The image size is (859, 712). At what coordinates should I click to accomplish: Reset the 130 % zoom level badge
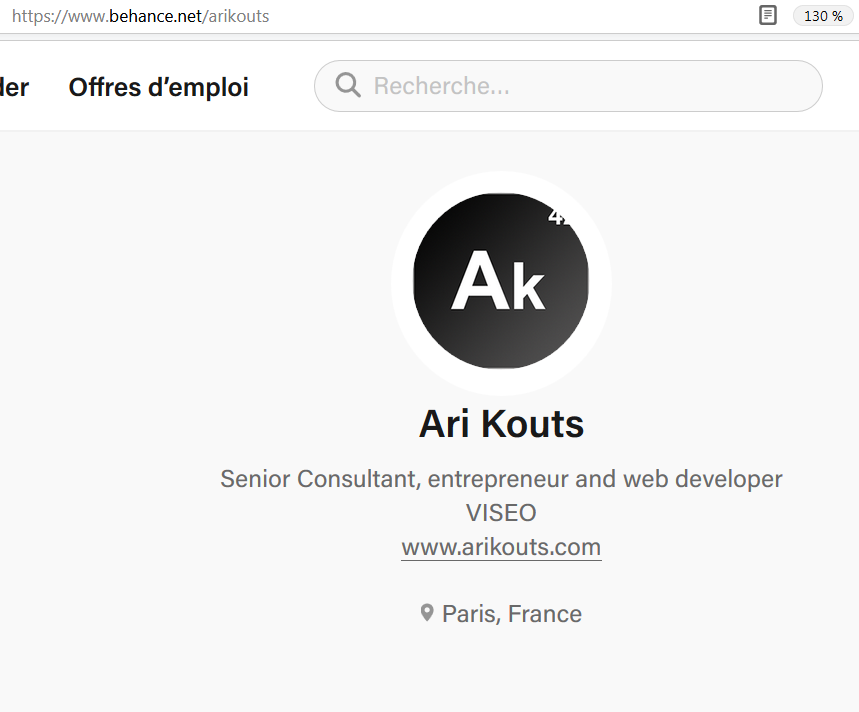tap(823, 16)
